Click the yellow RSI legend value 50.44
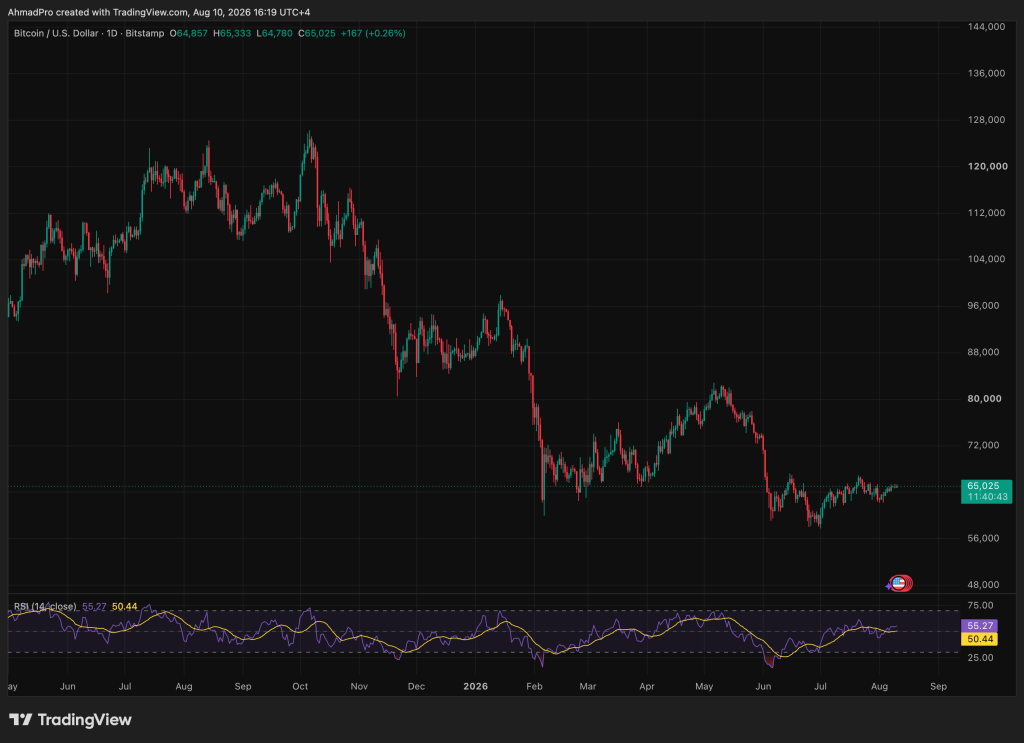This screenshot has height=743, width=1024. pyautogui.click(x=124, y=607)
